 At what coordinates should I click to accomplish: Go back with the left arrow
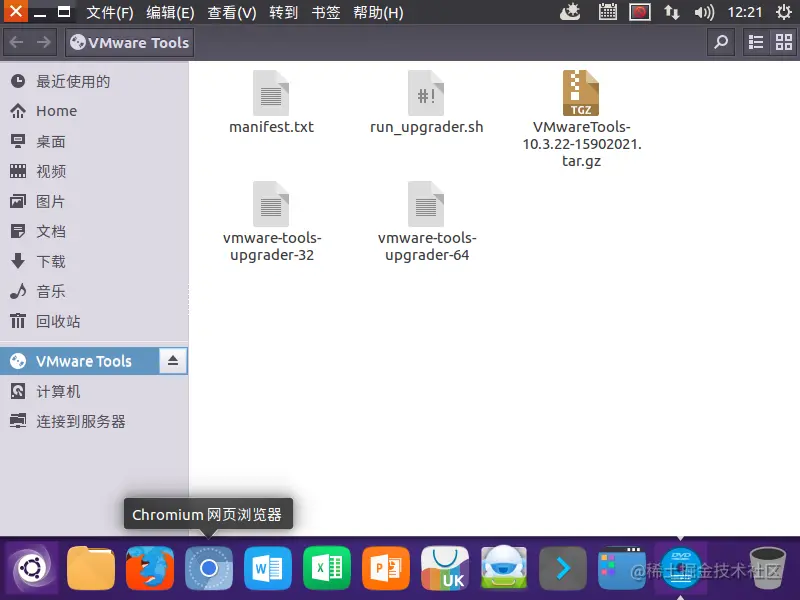pyautogui.click(x=17, y=42)
